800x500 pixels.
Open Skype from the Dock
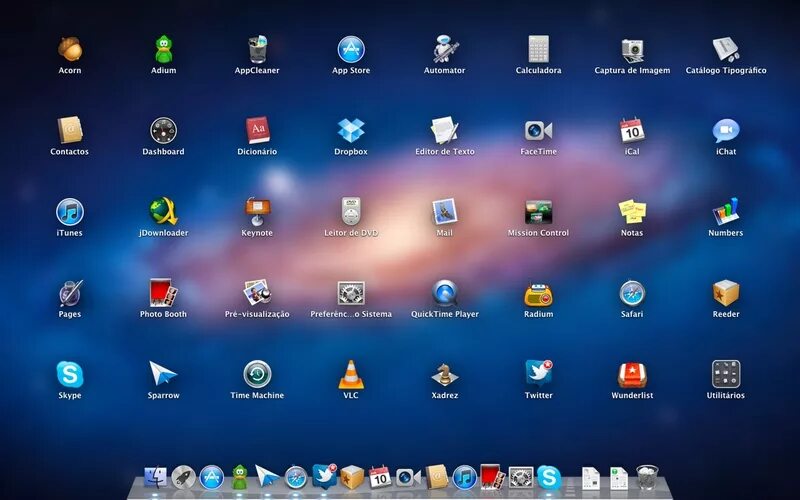549,478
